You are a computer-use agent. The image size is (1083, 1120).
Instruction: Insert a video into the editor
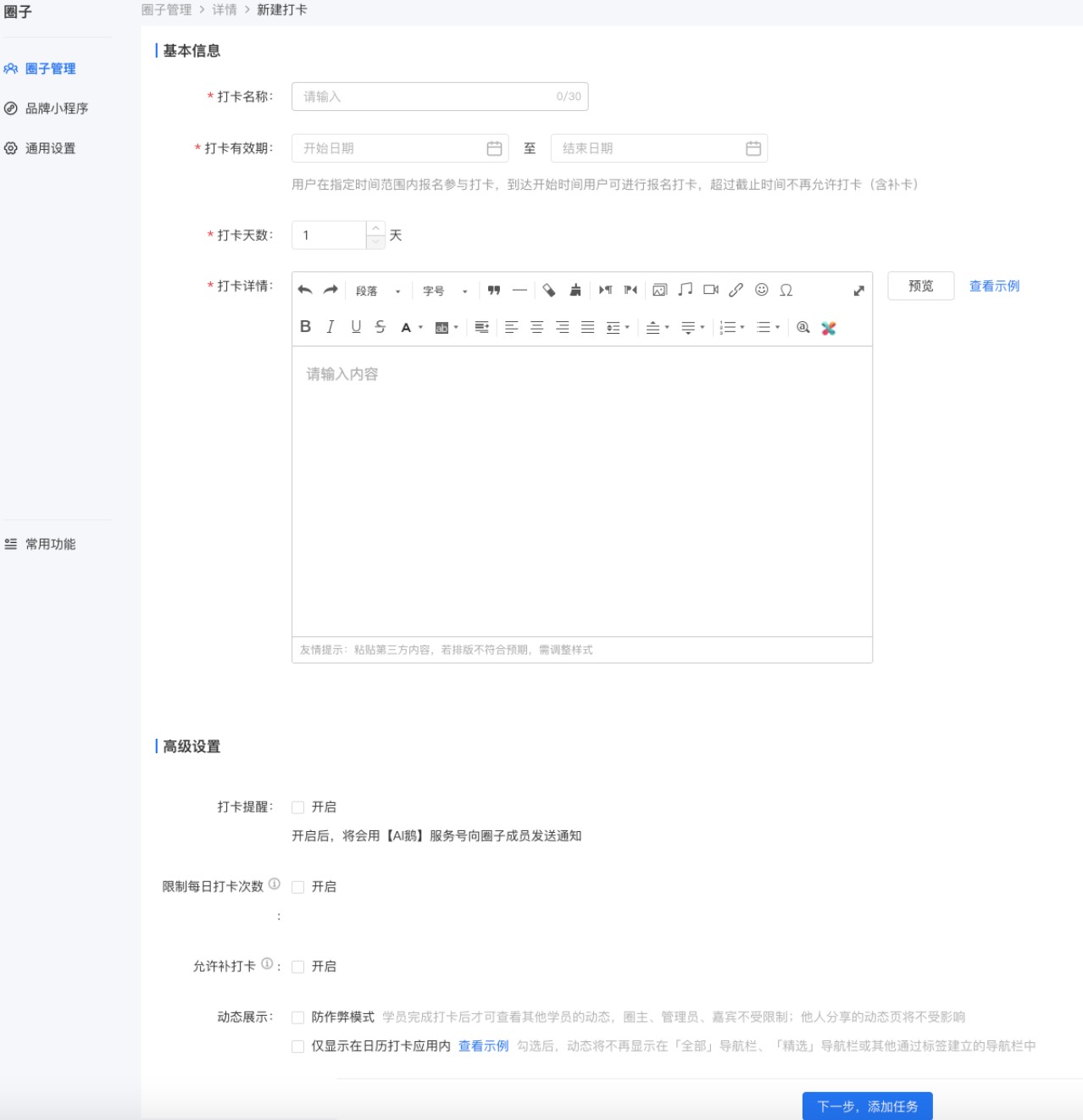pyautogui.click(x=711, y=290)
